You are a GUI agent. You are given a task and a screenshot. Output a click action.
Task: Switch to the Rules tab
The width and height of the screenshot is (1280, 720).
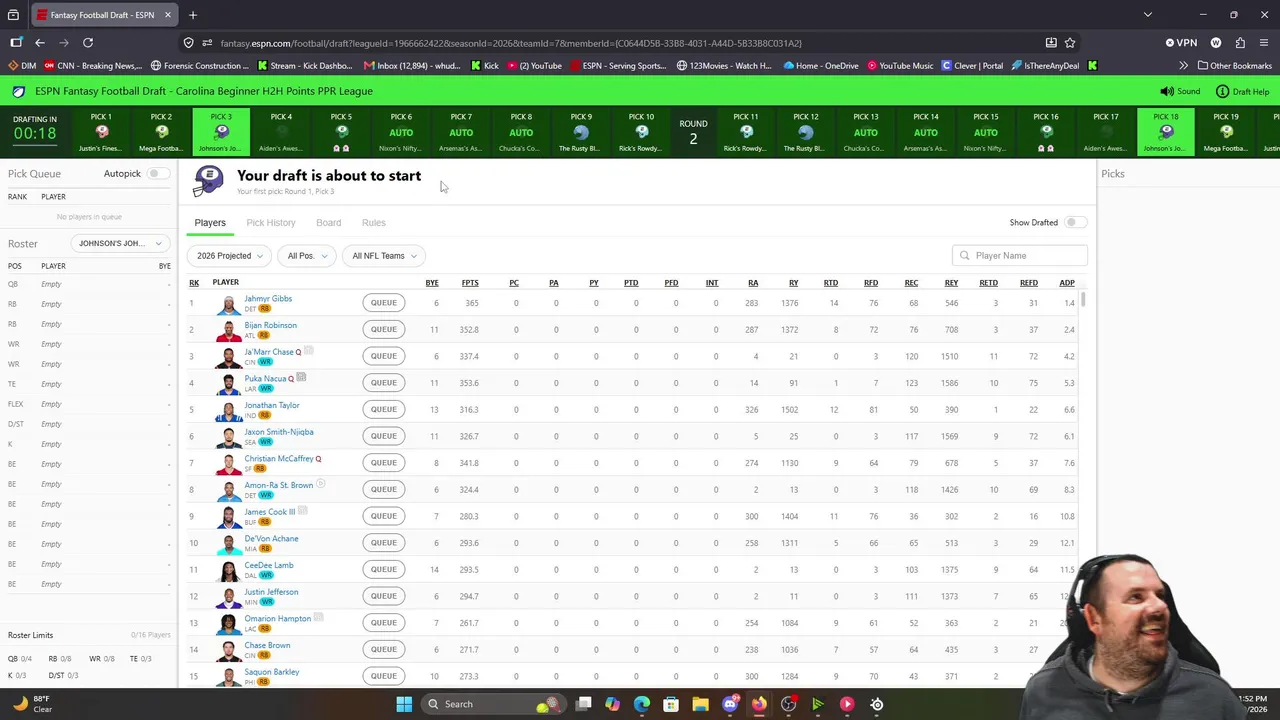coord(374,223)
